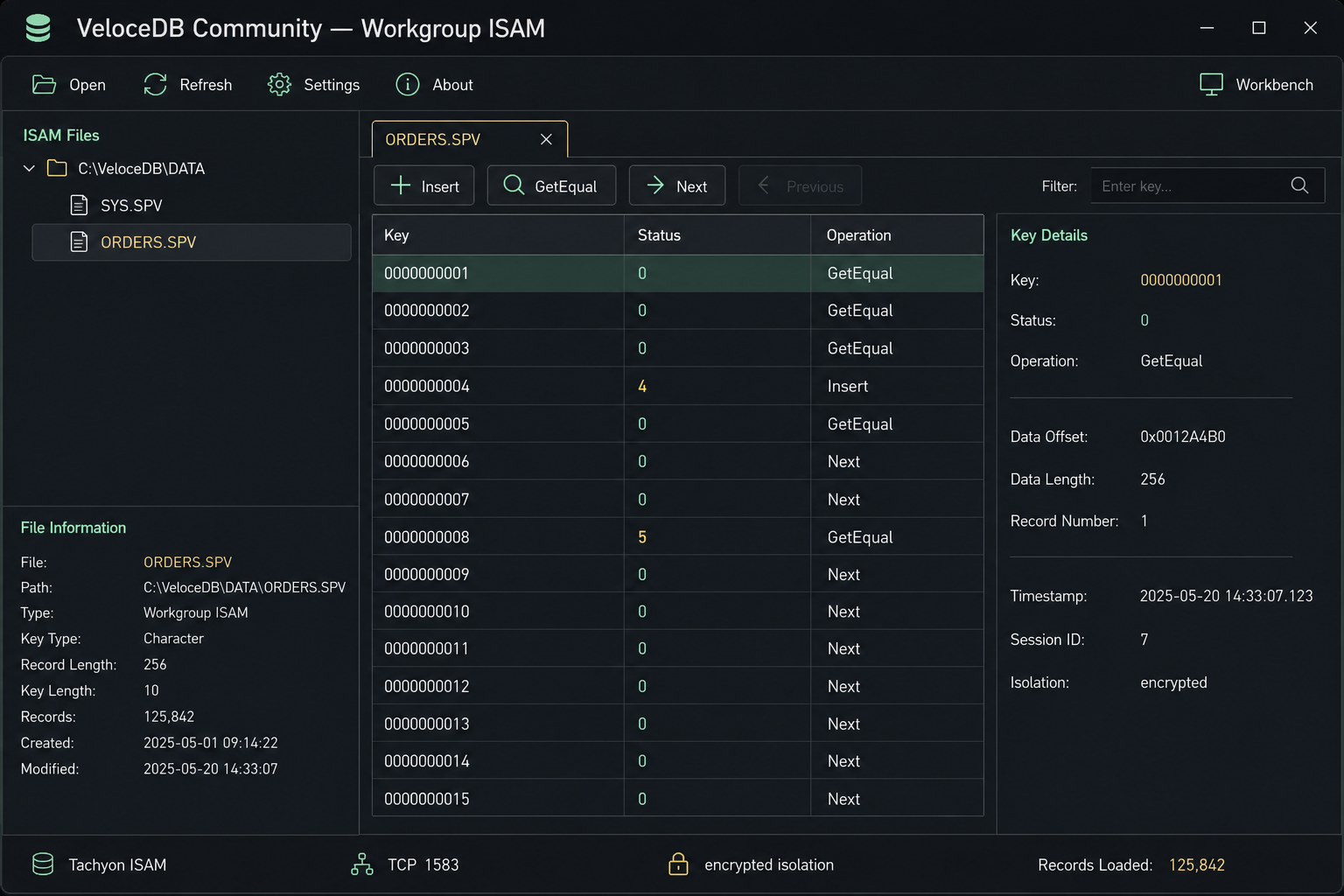
Task: Click the Insert button
Action: coord(424,185)
